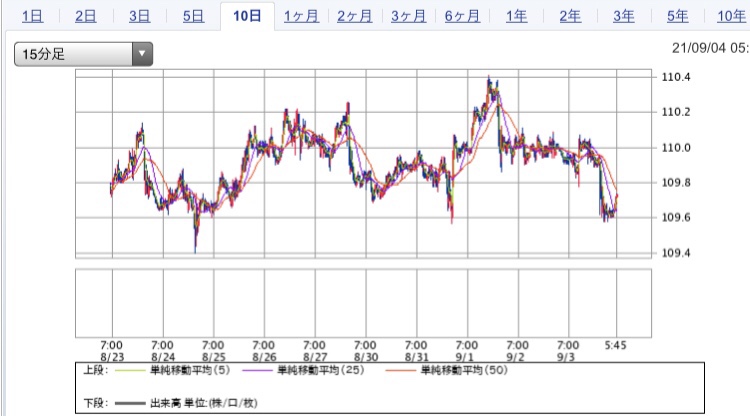Click the 109.6 price axis label
750x416 pixels.
676,218
